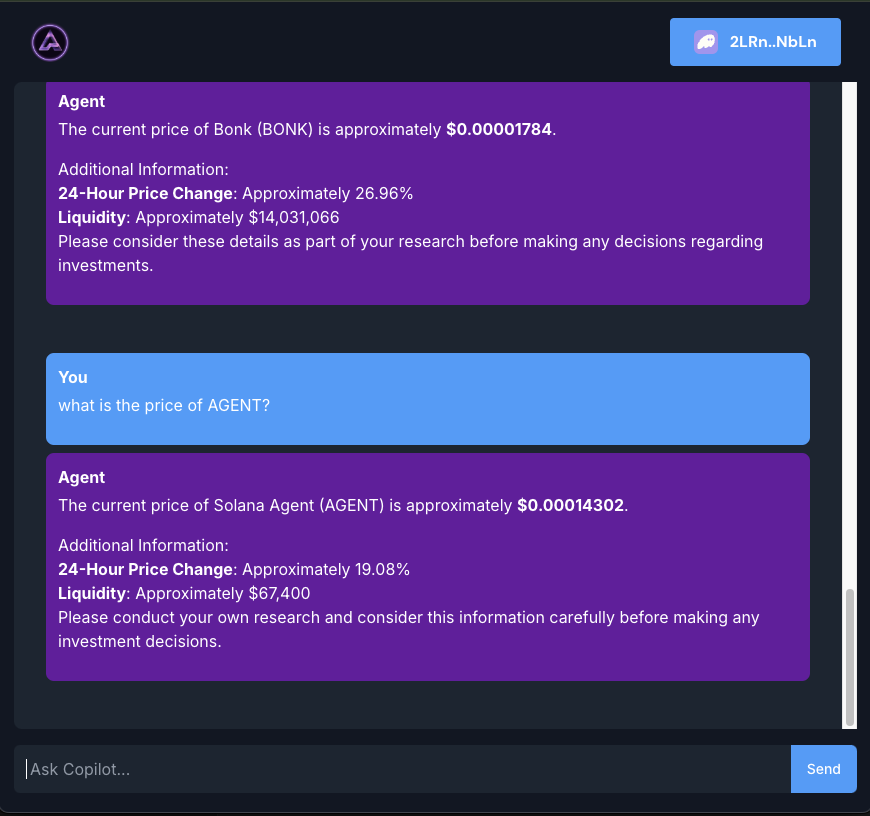Click the 24-Hour Price Change 19.08% line
This screenshot has width=870, height=816.
[234, 570]
